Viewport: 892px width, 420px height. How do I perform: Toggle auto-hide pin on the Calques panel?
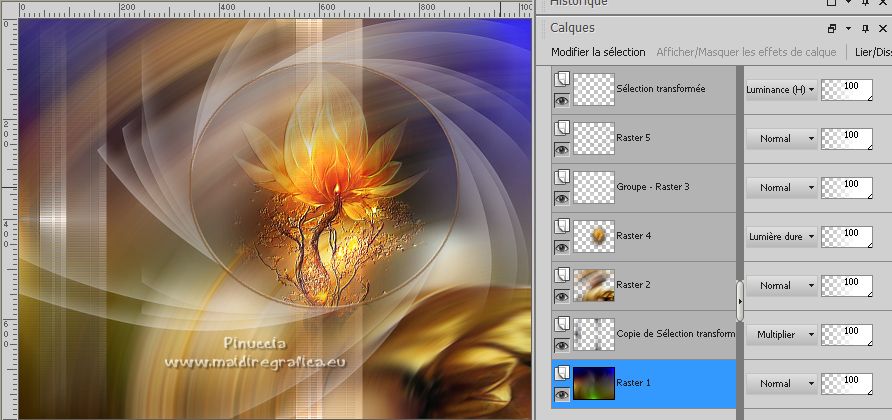click(x=865, y=28)
